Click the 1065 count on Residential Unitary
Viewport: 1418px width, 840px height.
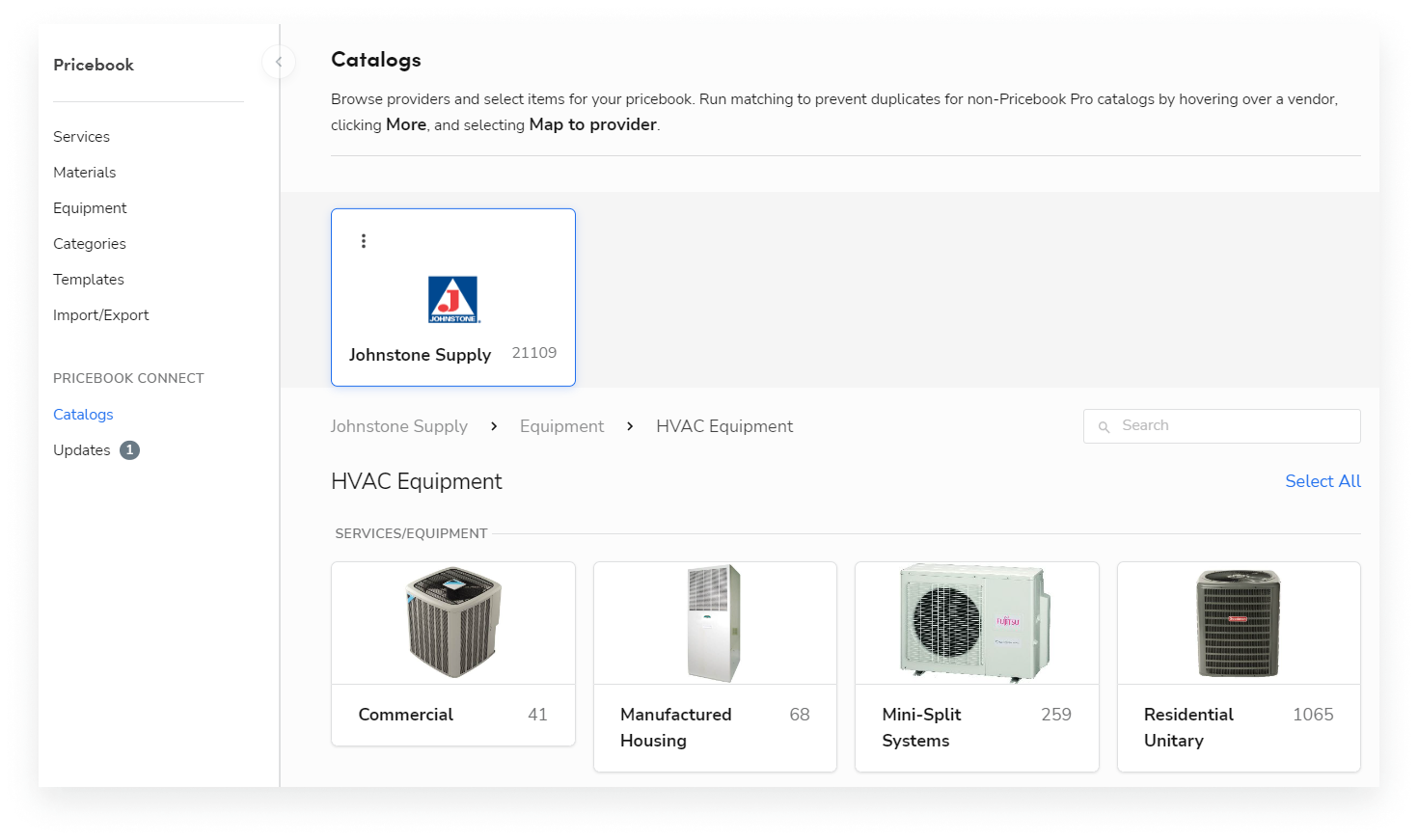pyautogui.click(x=1313, y=715)
